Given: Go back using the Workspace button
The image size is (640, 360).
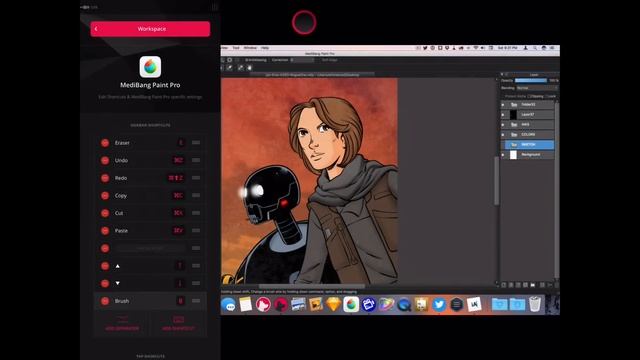Looking at the screenshot, I should pos(150,29).
